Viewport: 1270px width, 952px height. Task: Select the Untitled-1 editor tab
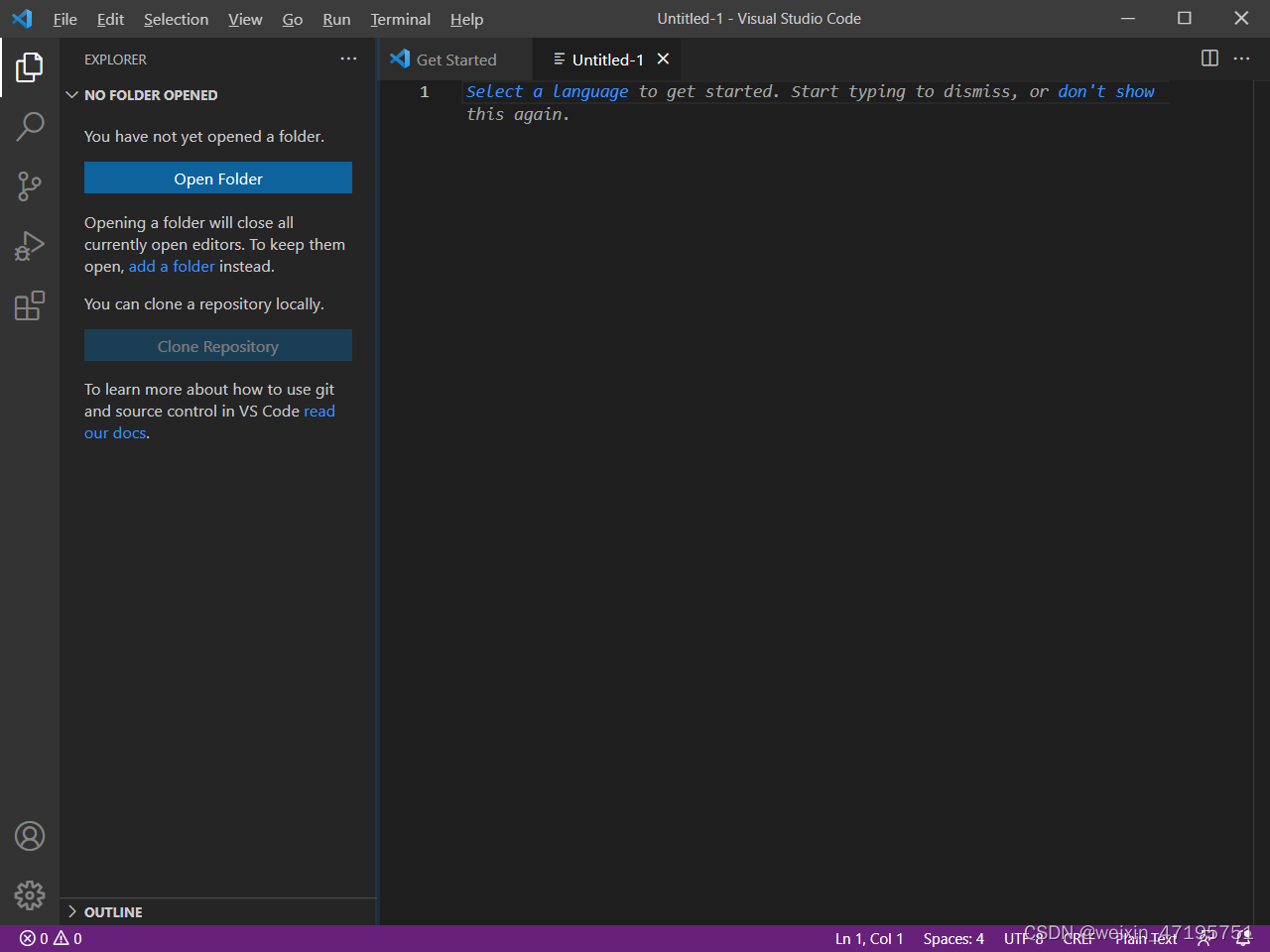[x=606, y=59]
